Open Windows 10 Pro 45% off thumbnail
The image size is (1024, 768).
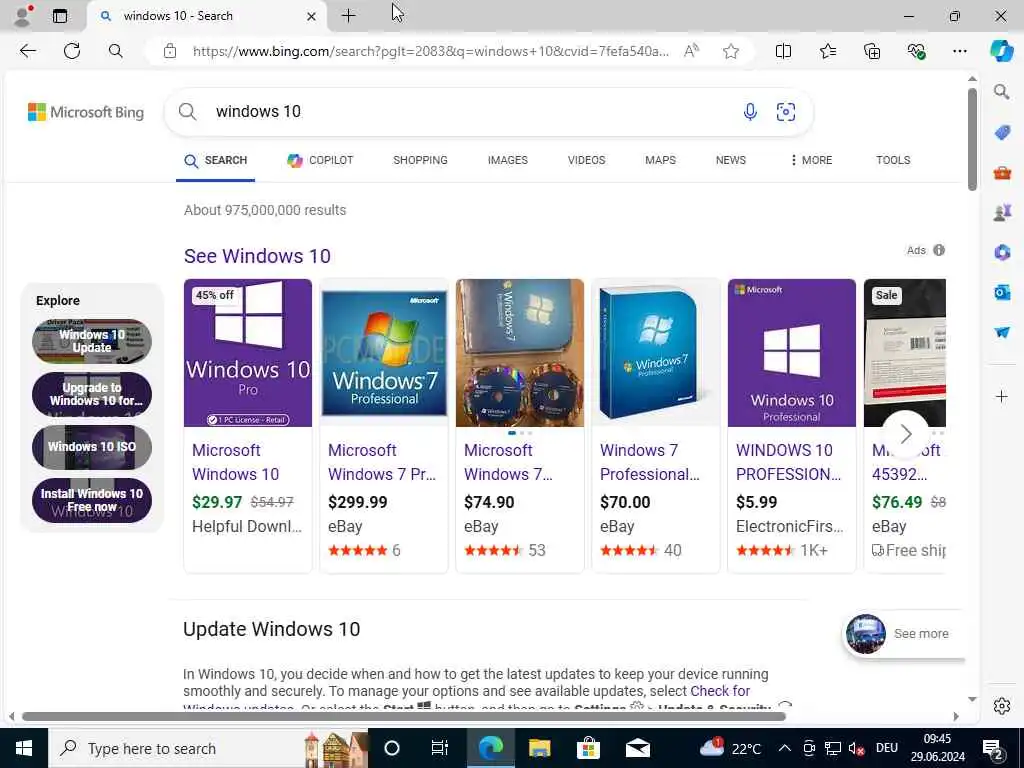tap(248, 353)
